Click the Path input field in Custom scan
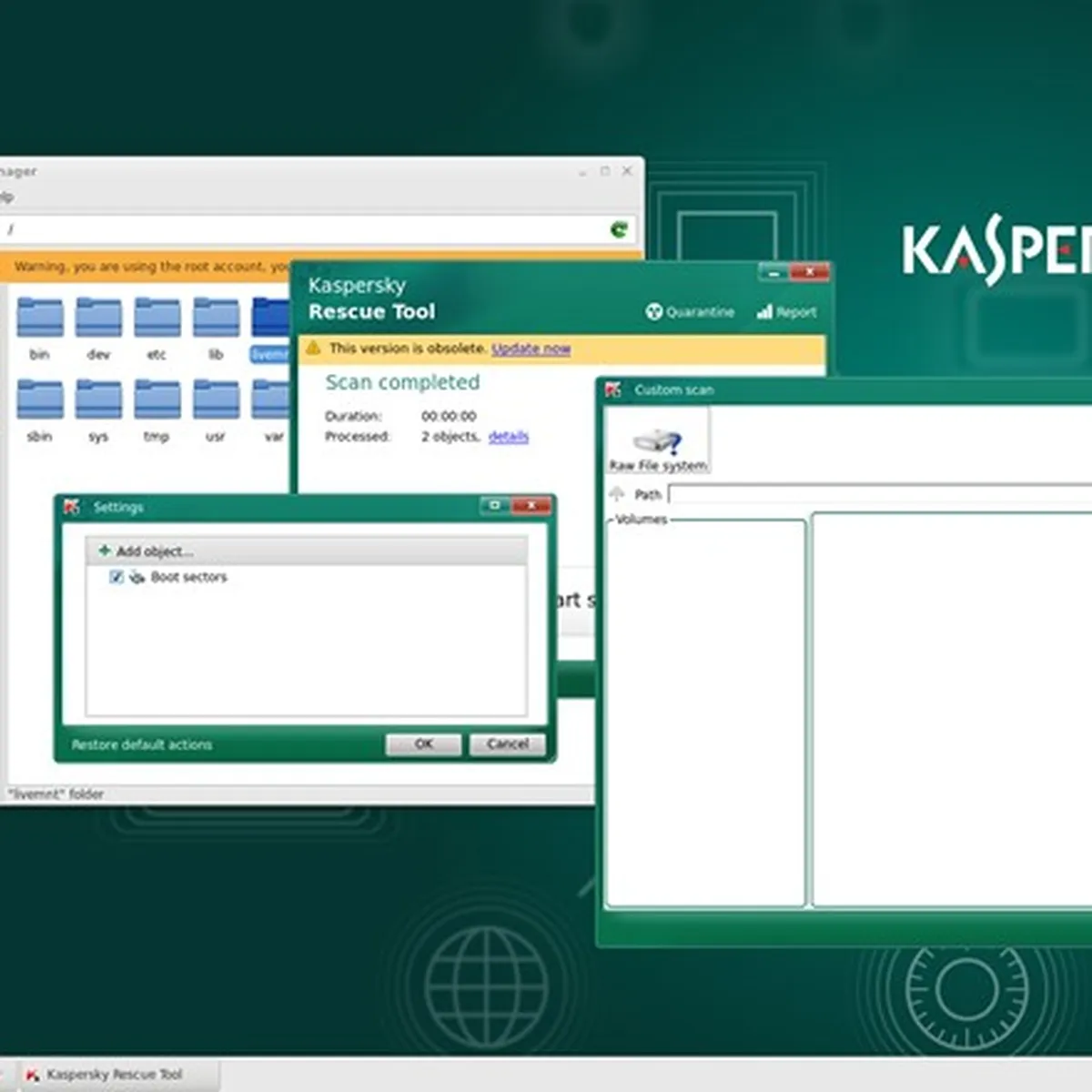1092x1092 pixels. click(x=880, y=494)
